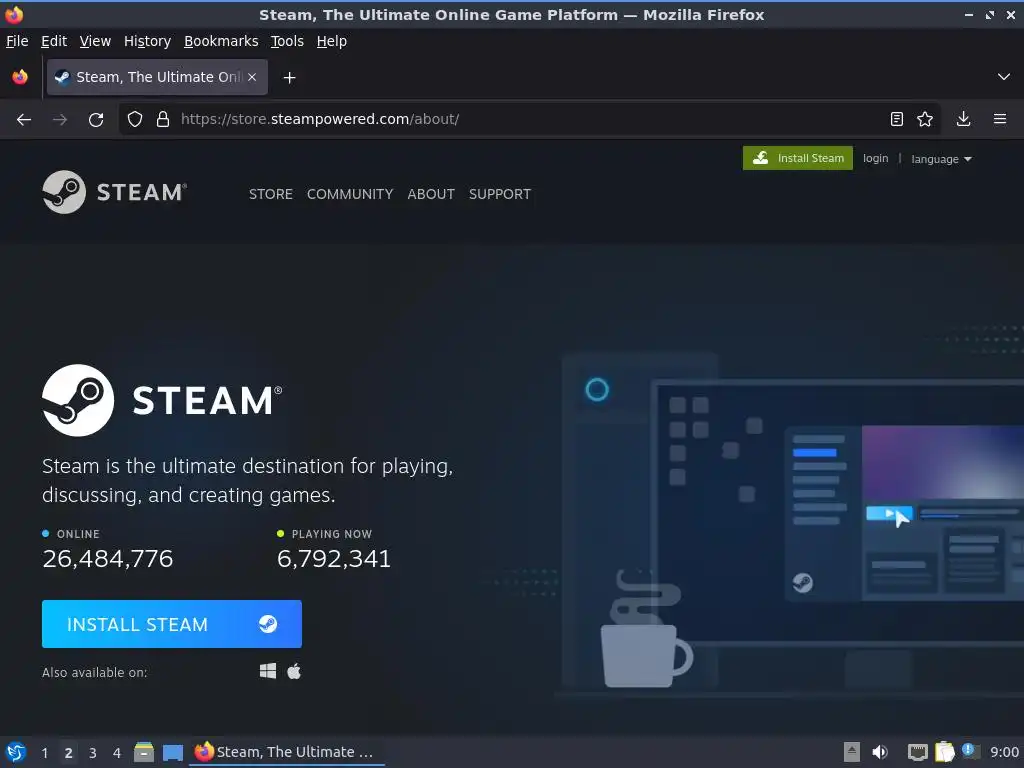Viewport: 1024px width, 768px height.
Task: Click the large Steam logo in hero section
Action: [162, 400]
